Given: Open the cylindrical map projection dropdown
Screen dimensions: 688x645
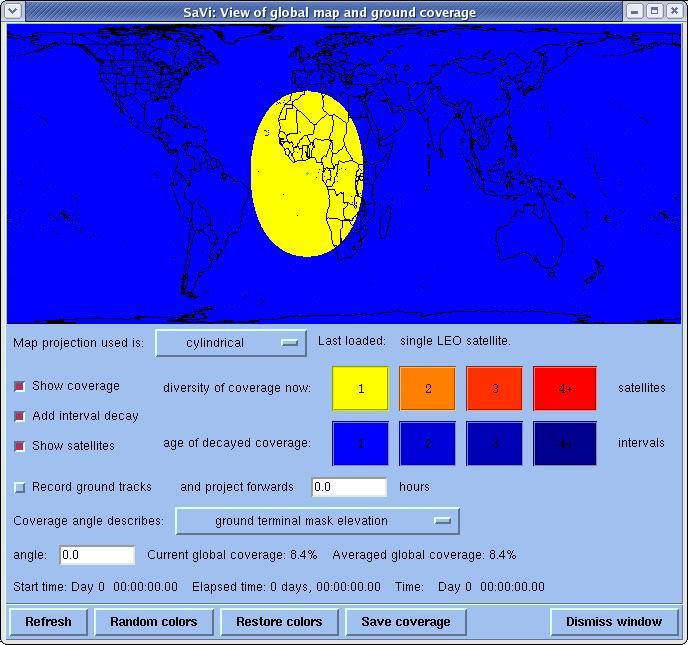Looking at the screenshot, I should 230,342.
